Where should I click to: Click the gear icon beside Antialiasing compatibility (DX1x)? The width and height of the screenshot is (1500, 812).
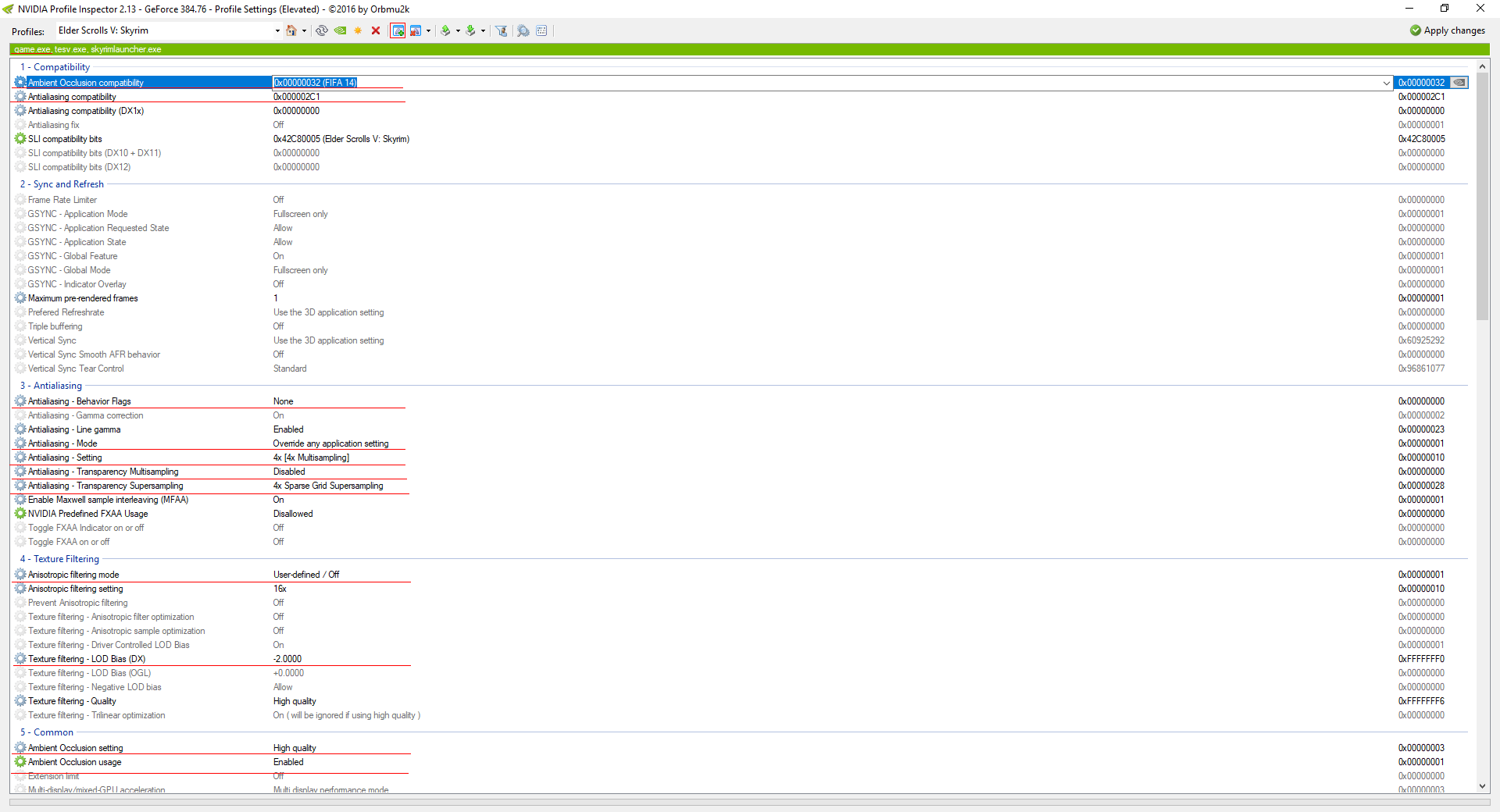[20, 111]
